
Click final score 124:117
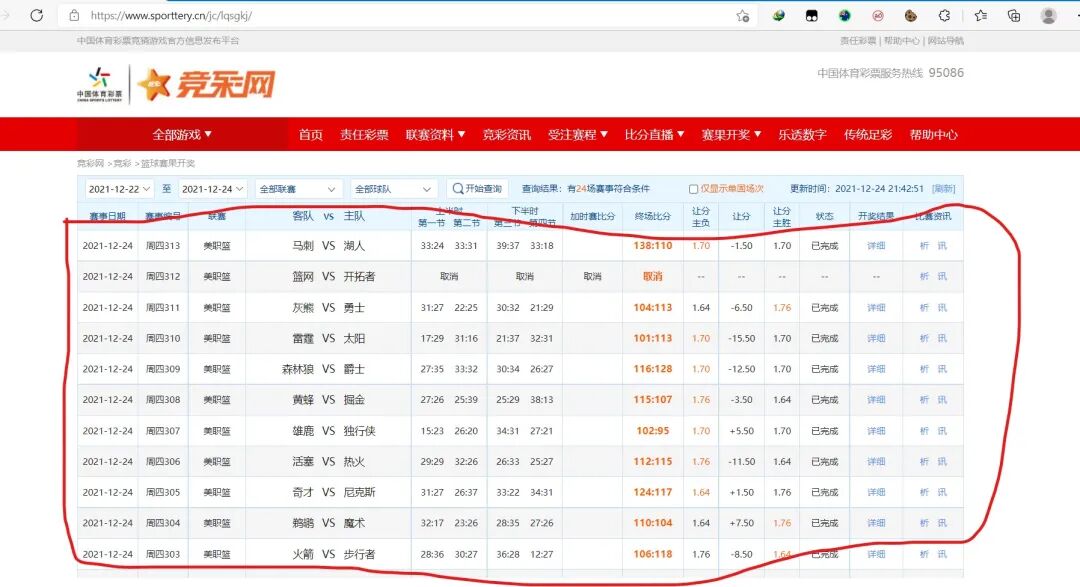tap(652, 492)
